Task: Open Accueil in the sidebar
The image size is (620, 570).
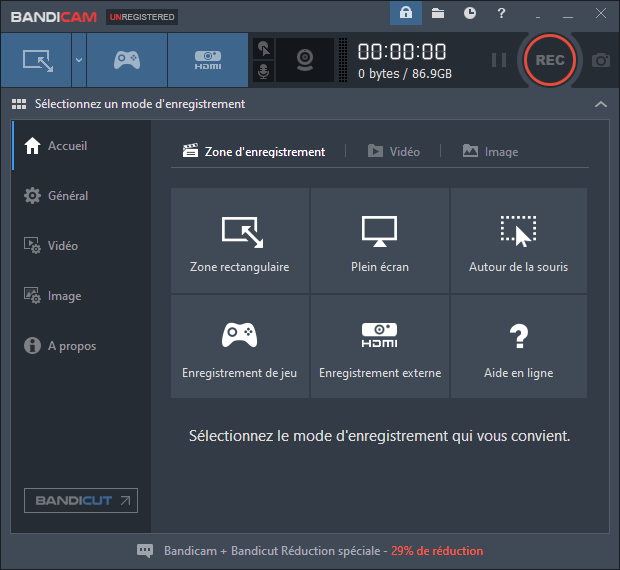Action: point(81,145)
